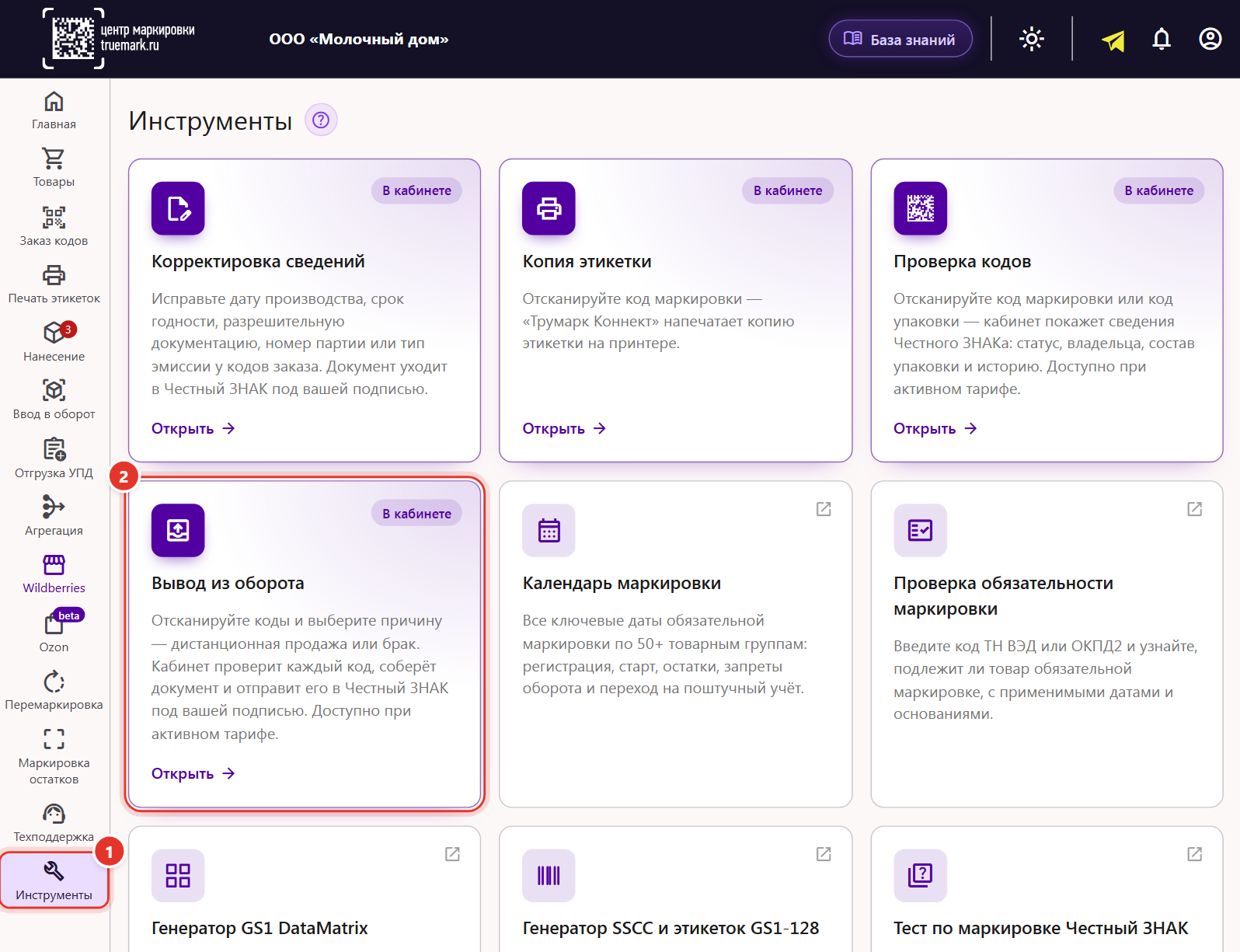
Task: Click Открыть under Корректировка сведений
Action: [x=193, y=429]
